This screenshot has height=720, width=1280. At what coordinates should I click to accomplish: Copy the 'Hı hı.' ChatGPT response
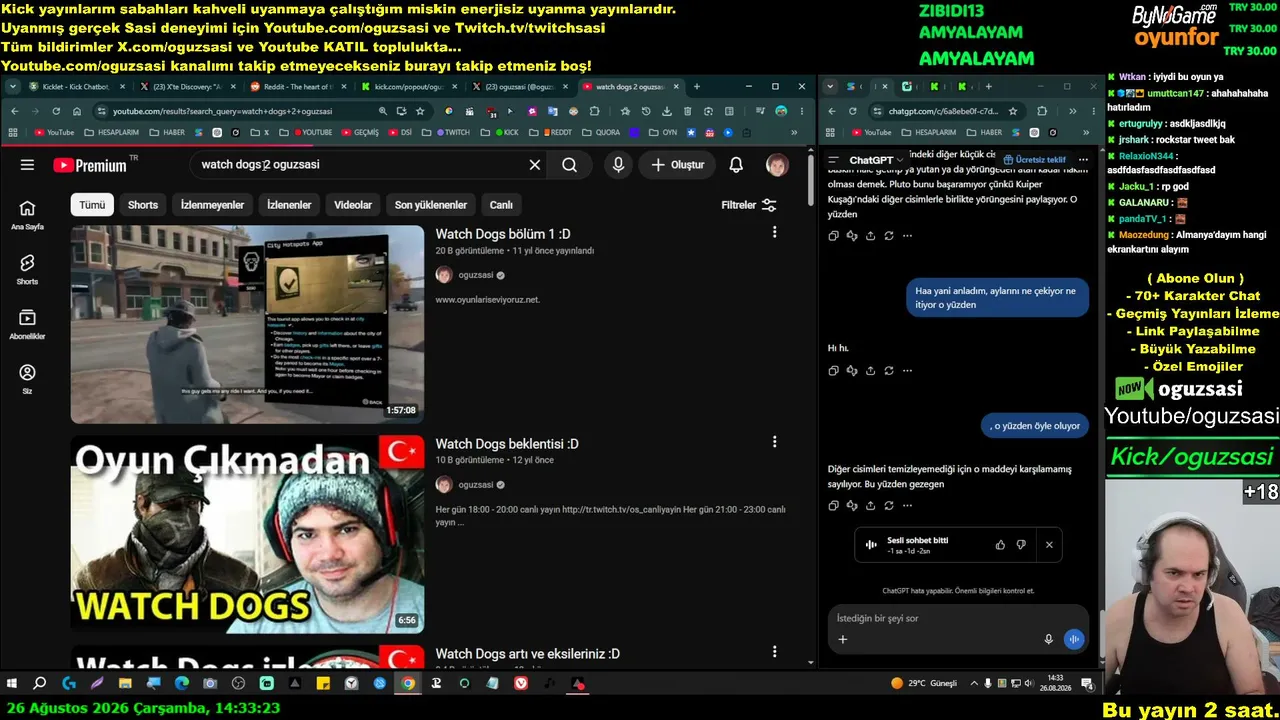pos(833,371)
